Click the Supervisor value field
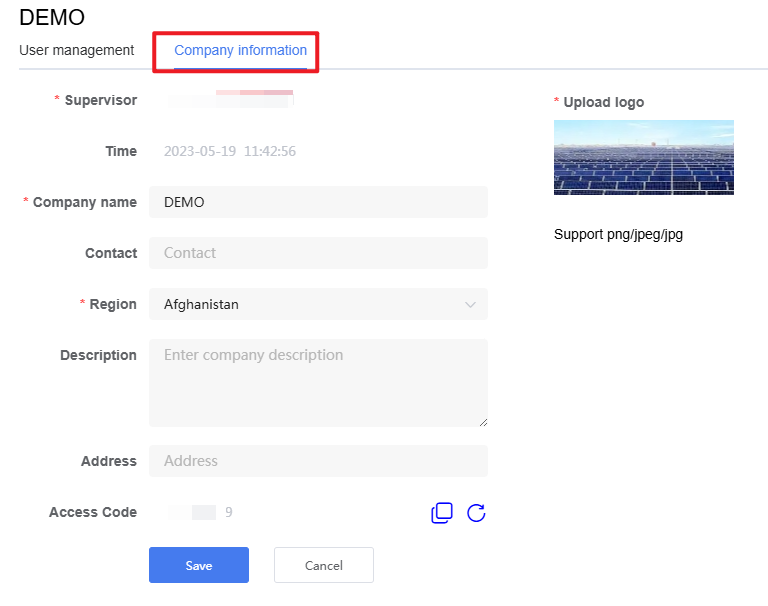 230,99
